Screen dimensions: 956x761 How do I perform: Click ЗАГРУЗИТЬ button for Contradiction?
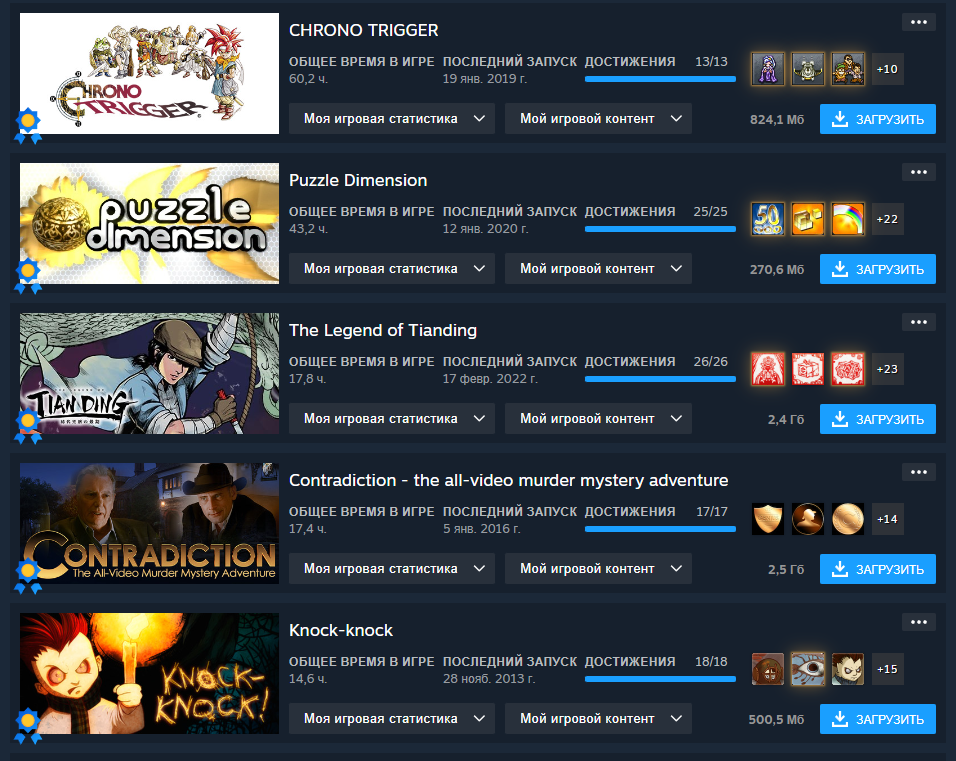coord(877,569)
